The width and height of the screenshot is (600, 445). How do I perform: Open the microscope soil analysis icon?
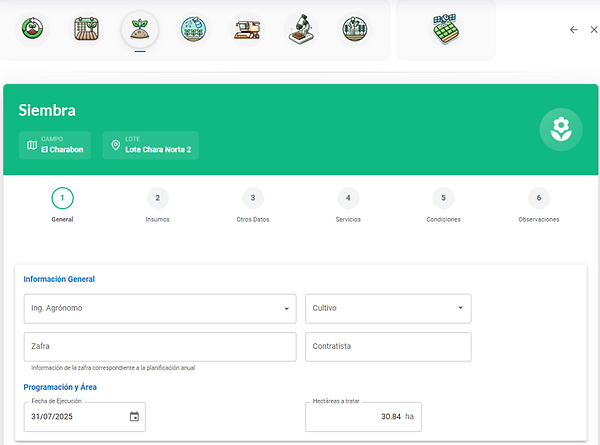[301, 29]
